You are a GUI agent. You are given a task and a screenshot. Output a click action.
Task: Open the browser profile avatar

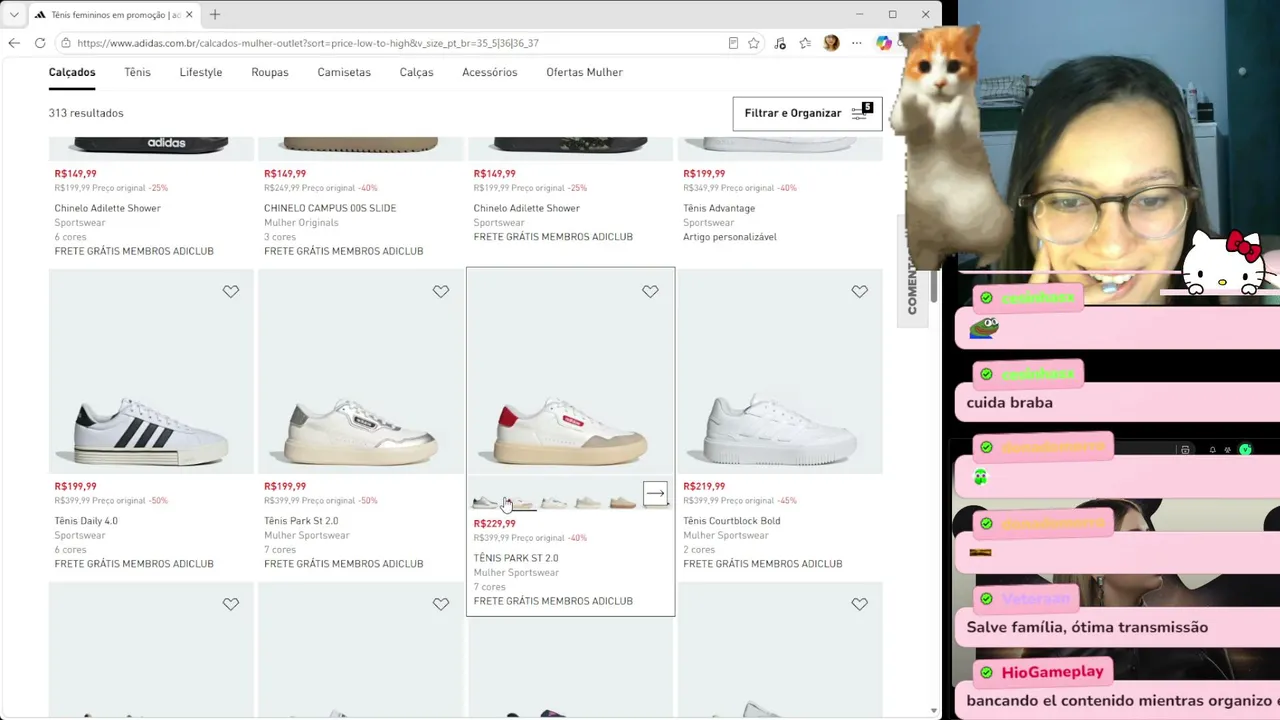(831, 43)
